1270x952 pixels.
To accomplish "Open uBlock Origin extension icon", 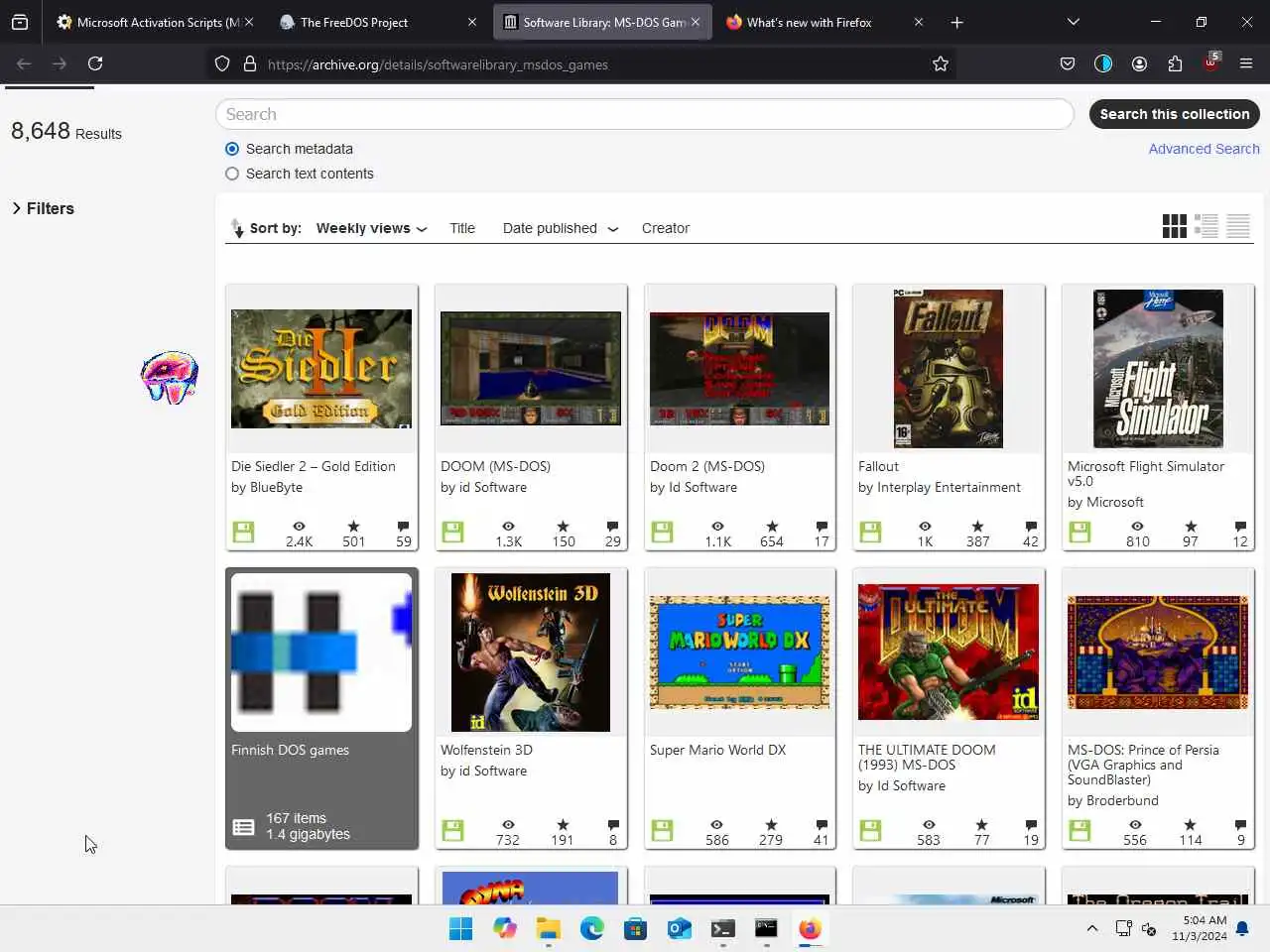I will pos(1210,62).
